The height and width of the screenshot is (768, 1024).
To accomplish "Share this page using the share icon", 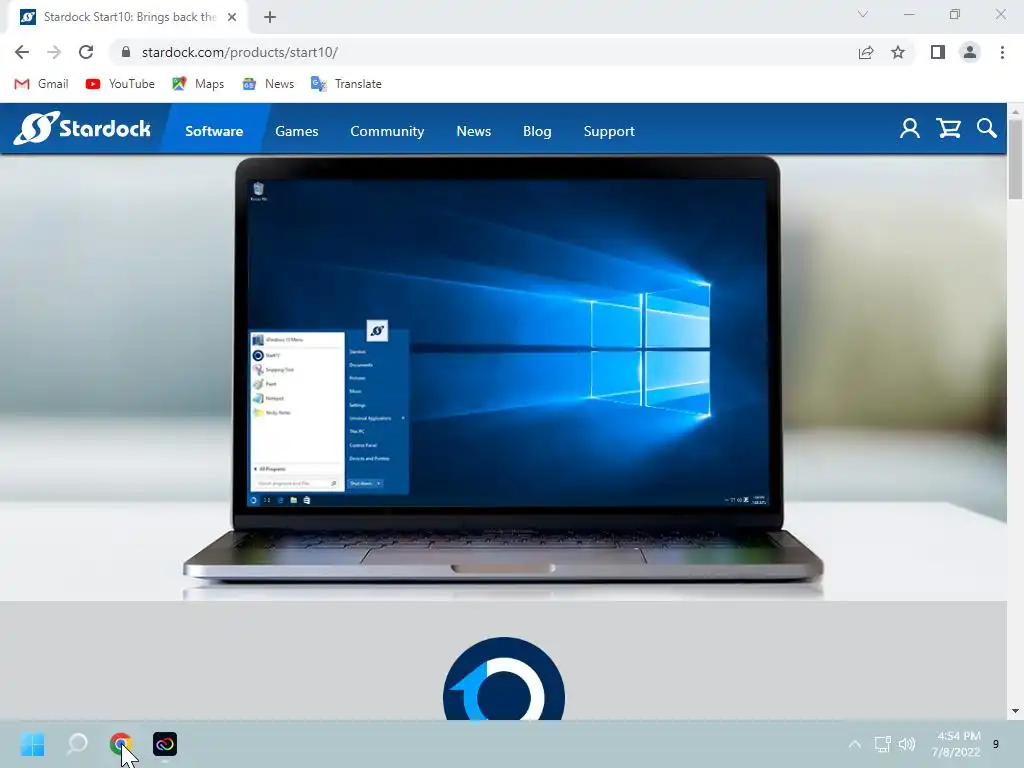I will pos(866,52).
